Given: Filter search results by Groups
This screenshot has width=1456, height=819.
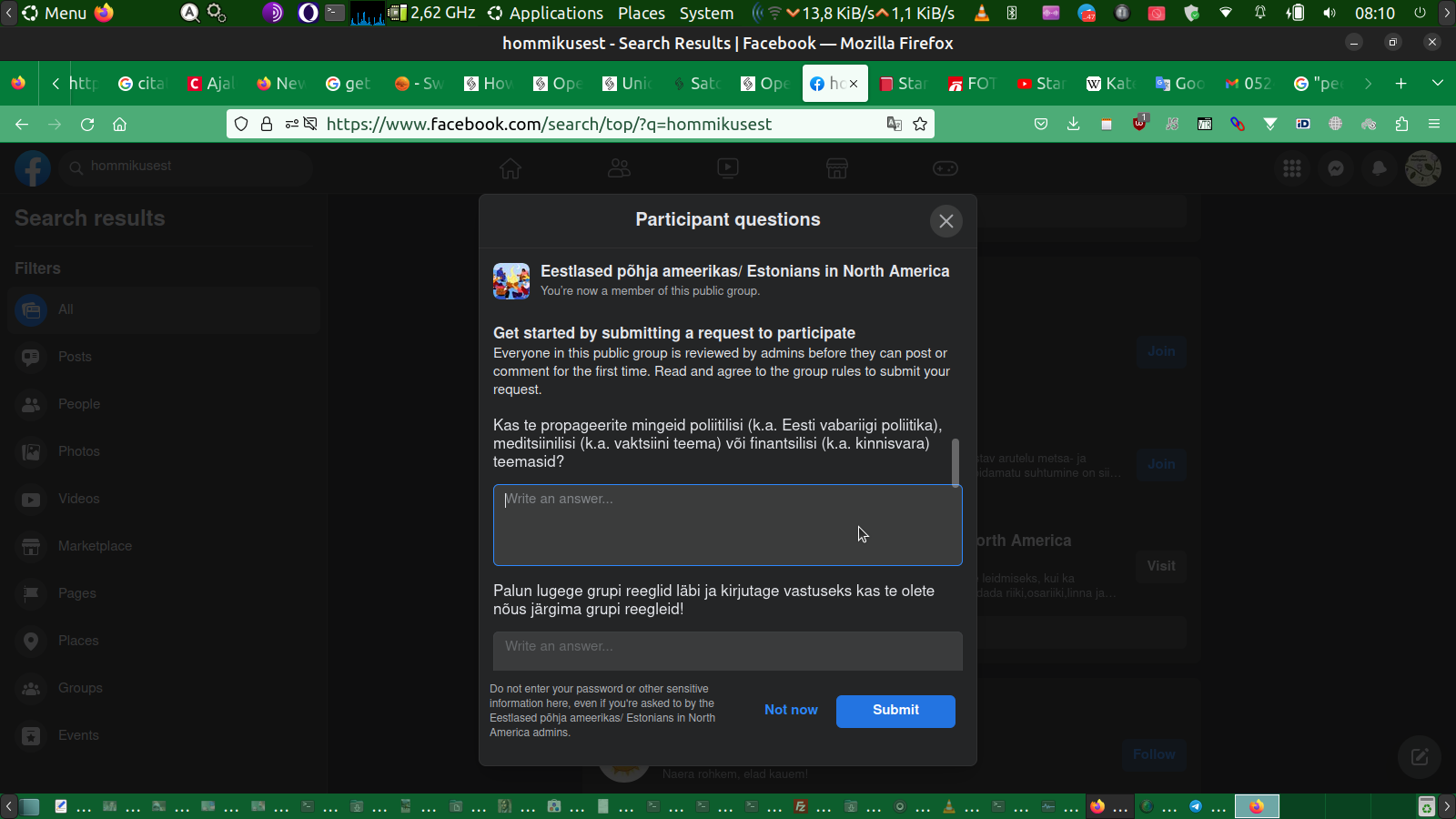Looking at the screenshot, I should point(164,688).
